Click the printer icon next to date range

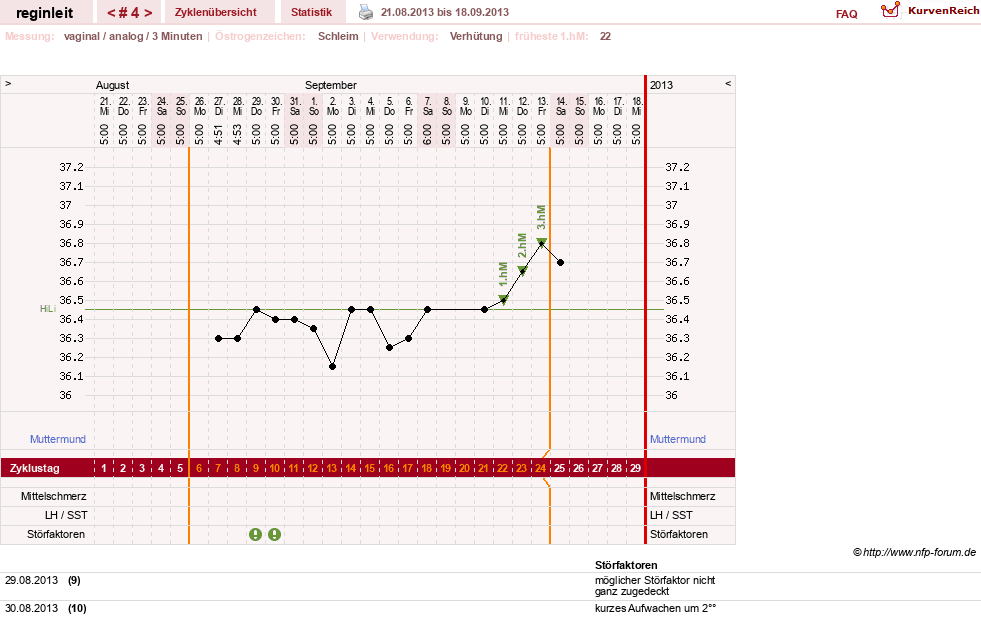coord(366,12)
